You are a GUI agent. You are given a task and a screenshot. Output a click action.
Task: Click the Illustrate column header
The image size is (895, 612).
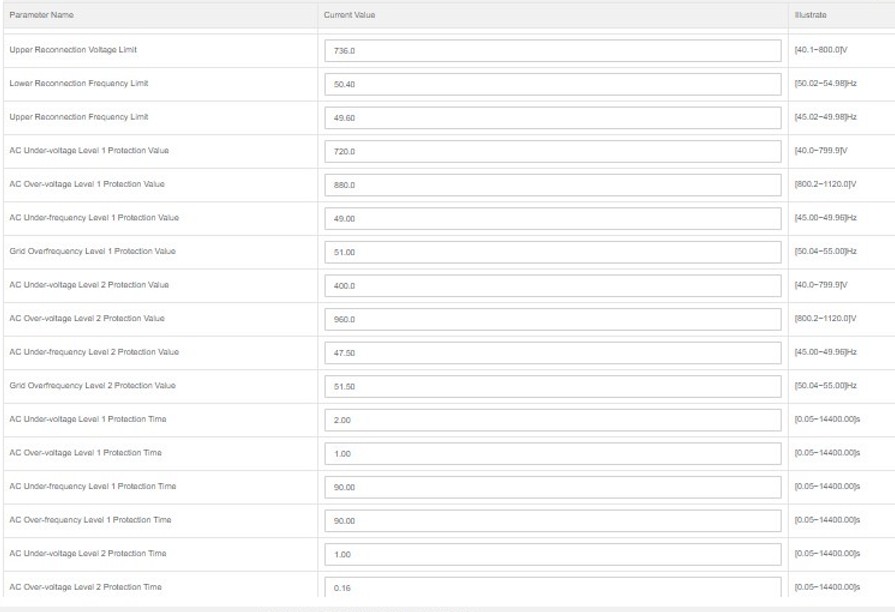tap(810, 15)
